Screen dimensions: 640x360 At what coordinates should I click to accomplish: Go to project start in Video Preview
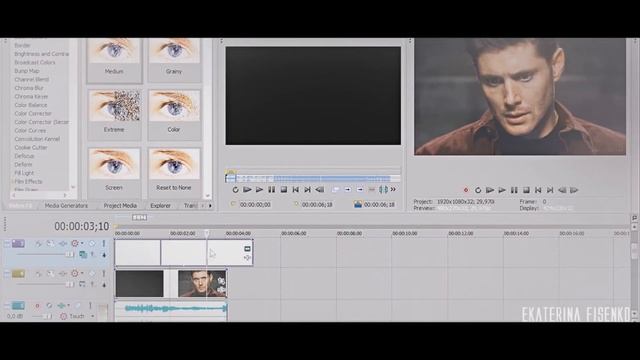(x=538, y=190)
